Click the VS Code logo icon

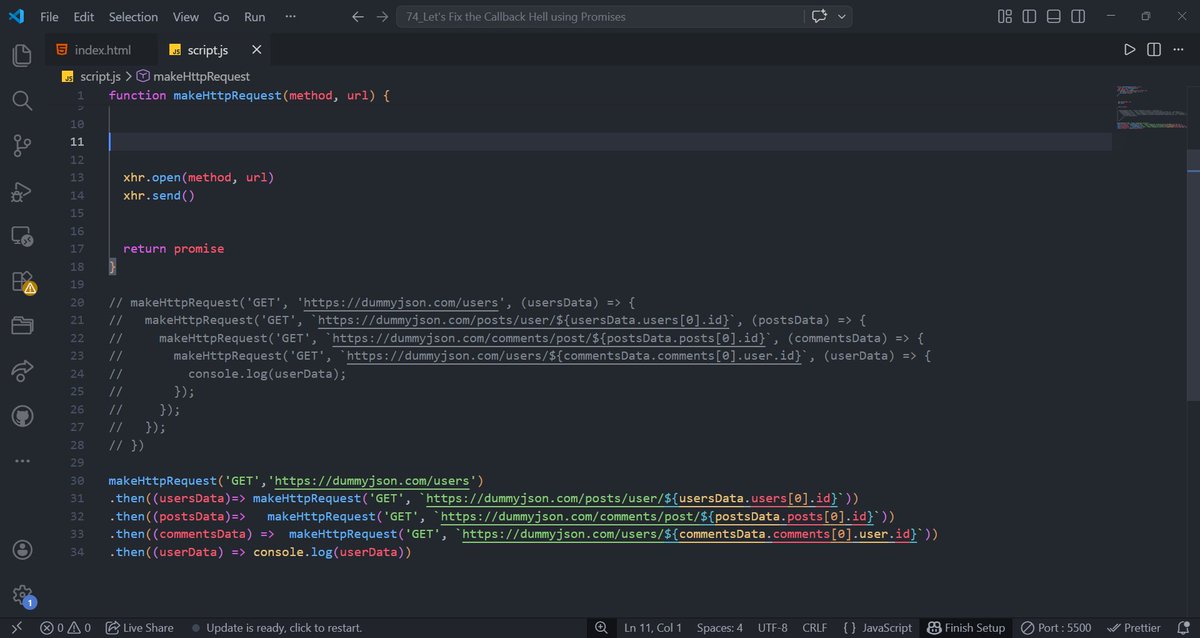pos(16,17)
